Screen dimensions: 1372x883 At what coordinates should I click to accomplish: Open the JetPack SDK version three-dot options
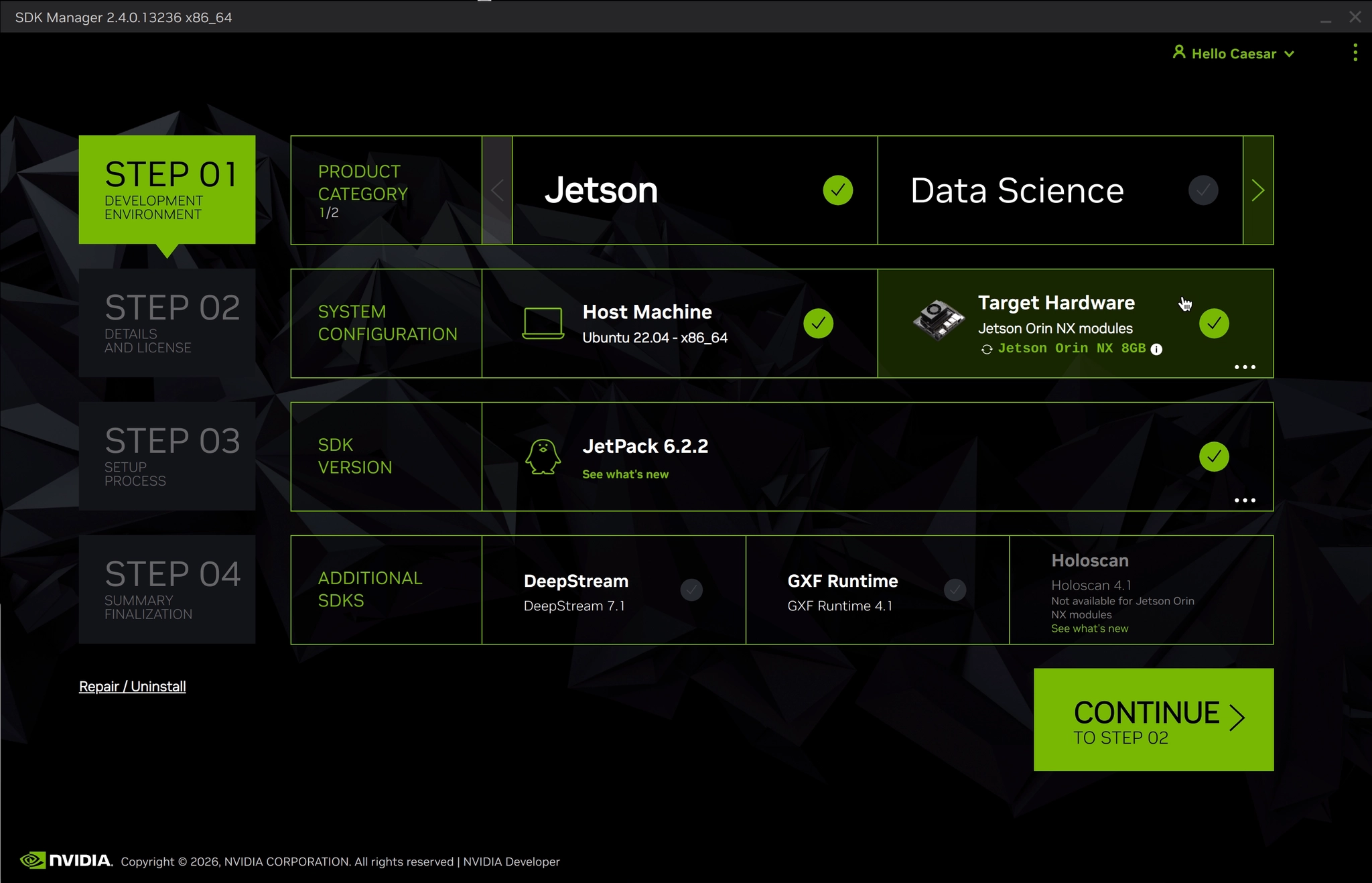click(1245, 500)
